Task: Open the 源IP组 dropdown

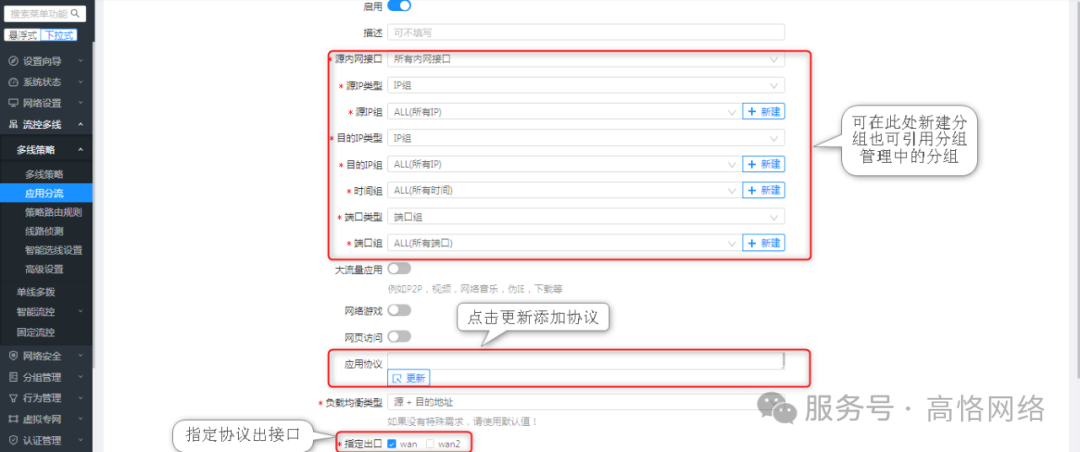Action: tap(563, 112)
